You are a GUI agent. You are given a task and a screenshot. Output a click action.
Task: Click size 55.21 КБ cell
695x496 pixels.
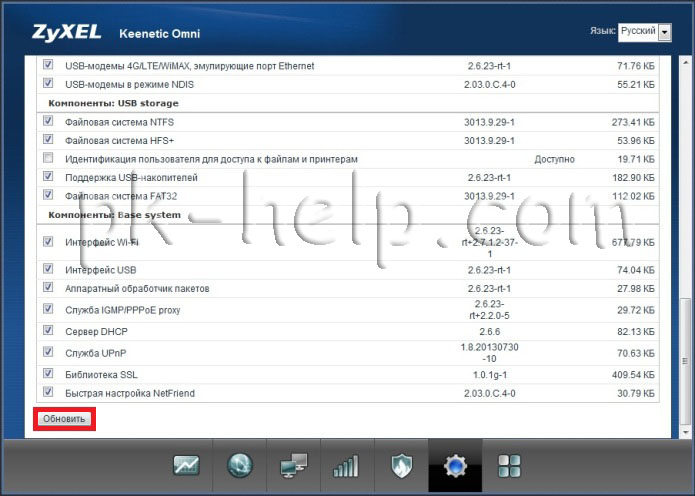[636, 85]
